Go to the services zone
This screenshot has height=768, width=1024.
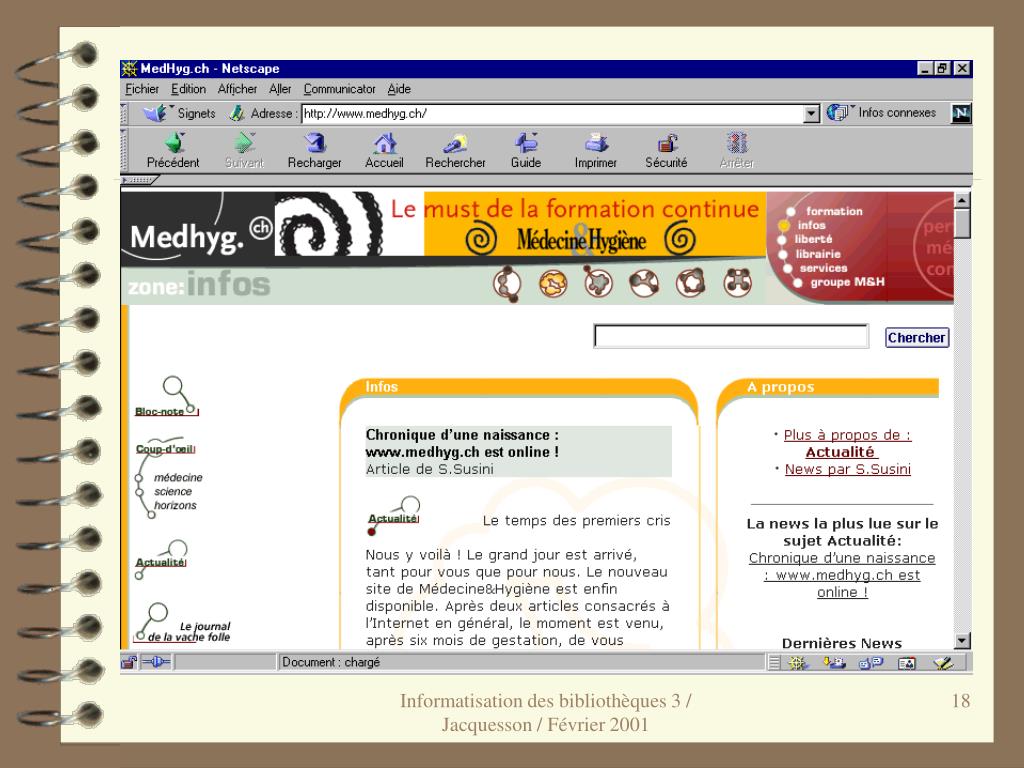tap(823, 268)
